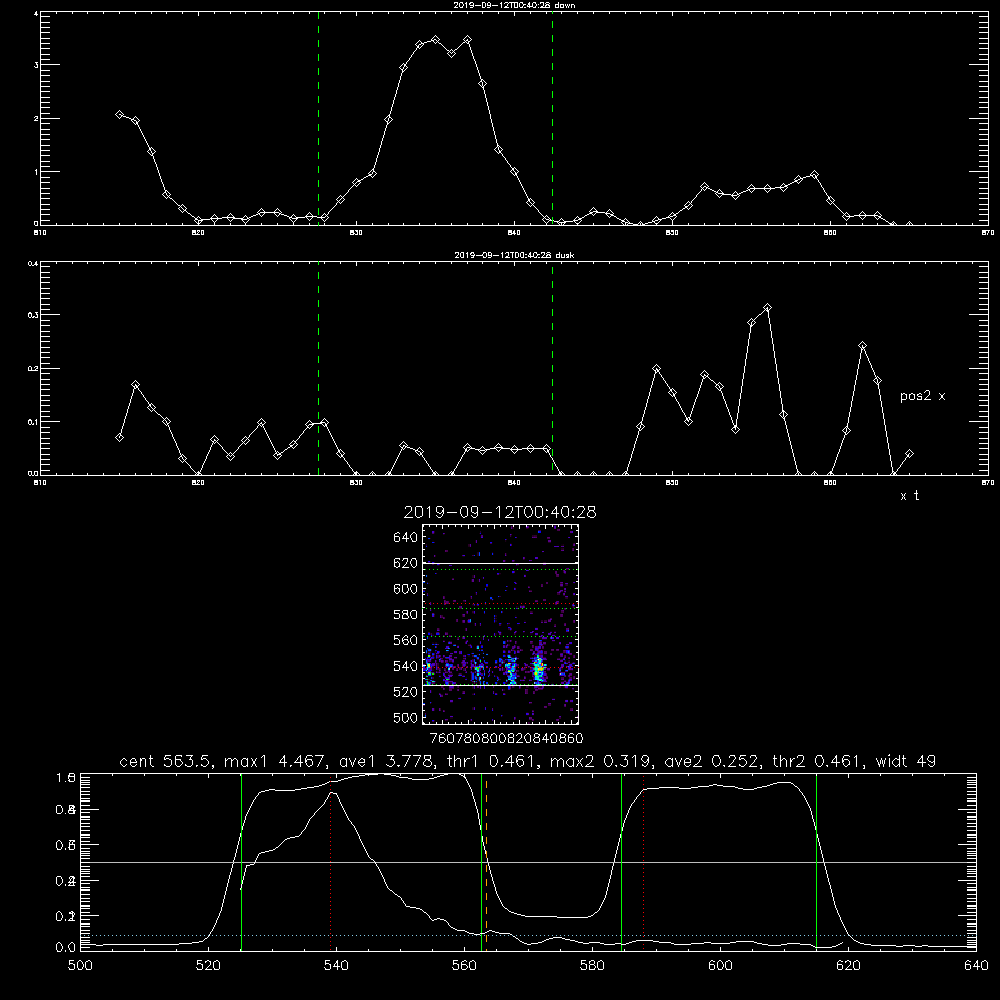The width and height of the screenshot is (1000, 1000).
Task: Click the solid green vertical line near 585
Action: 621,862
